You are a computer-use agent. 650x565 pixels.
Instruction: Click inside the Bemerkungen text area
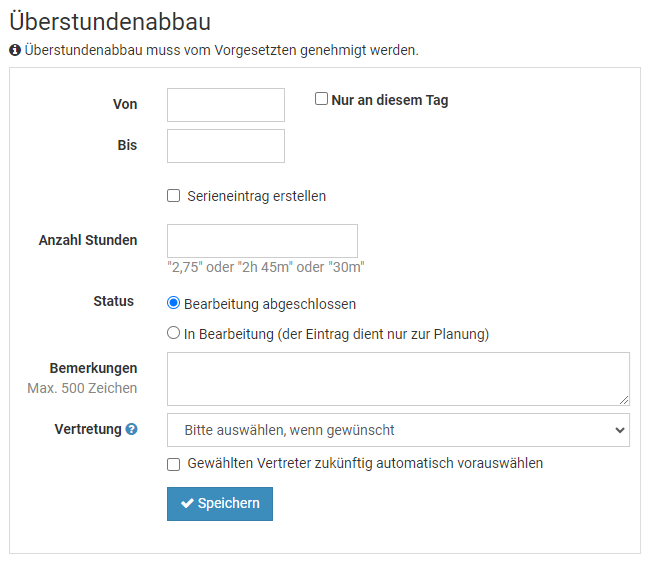[x=398, y=378]
